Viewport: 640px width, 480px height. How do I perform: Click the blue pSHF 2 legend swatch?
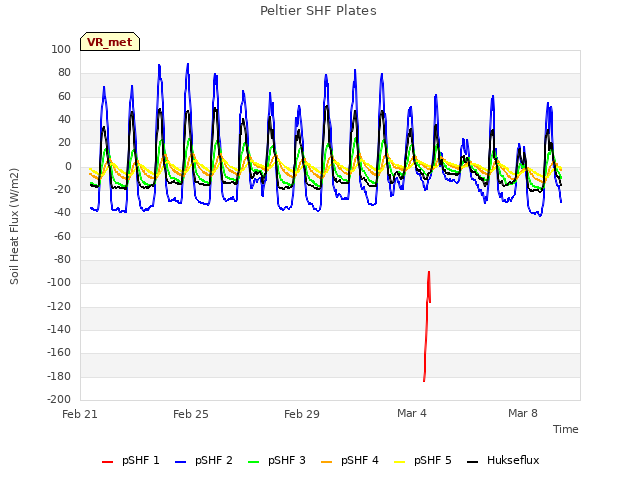[x=180, y=462]
